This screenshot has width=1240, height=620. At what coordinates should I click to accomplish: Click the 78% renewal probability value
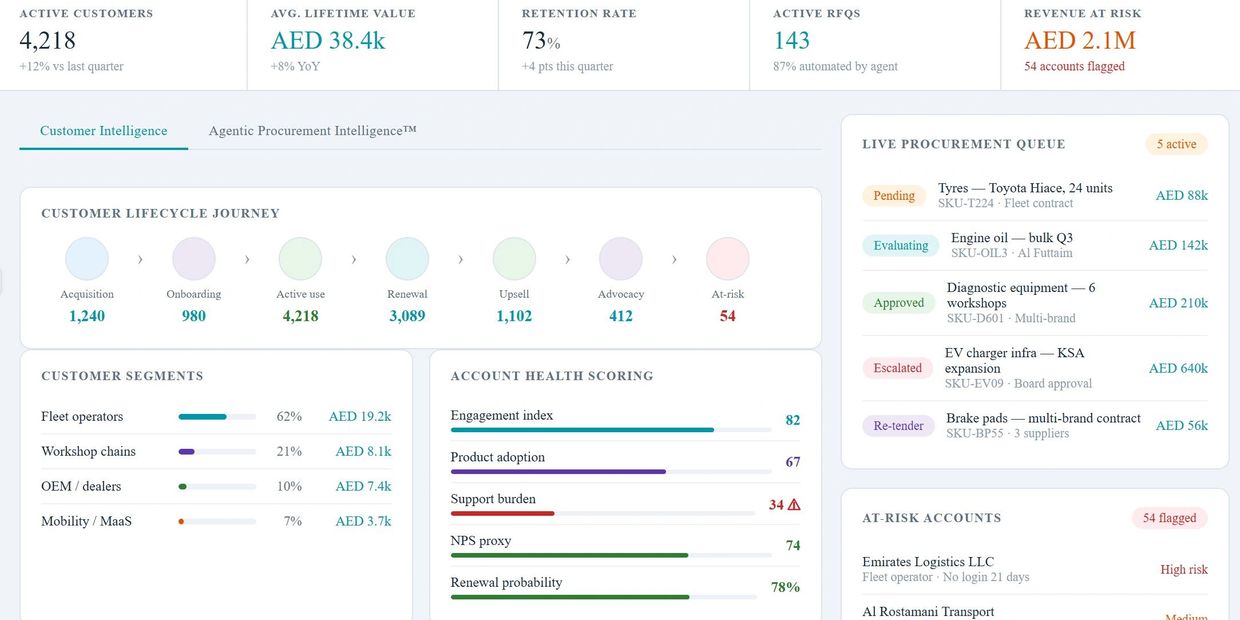click(x=786, y=587)
